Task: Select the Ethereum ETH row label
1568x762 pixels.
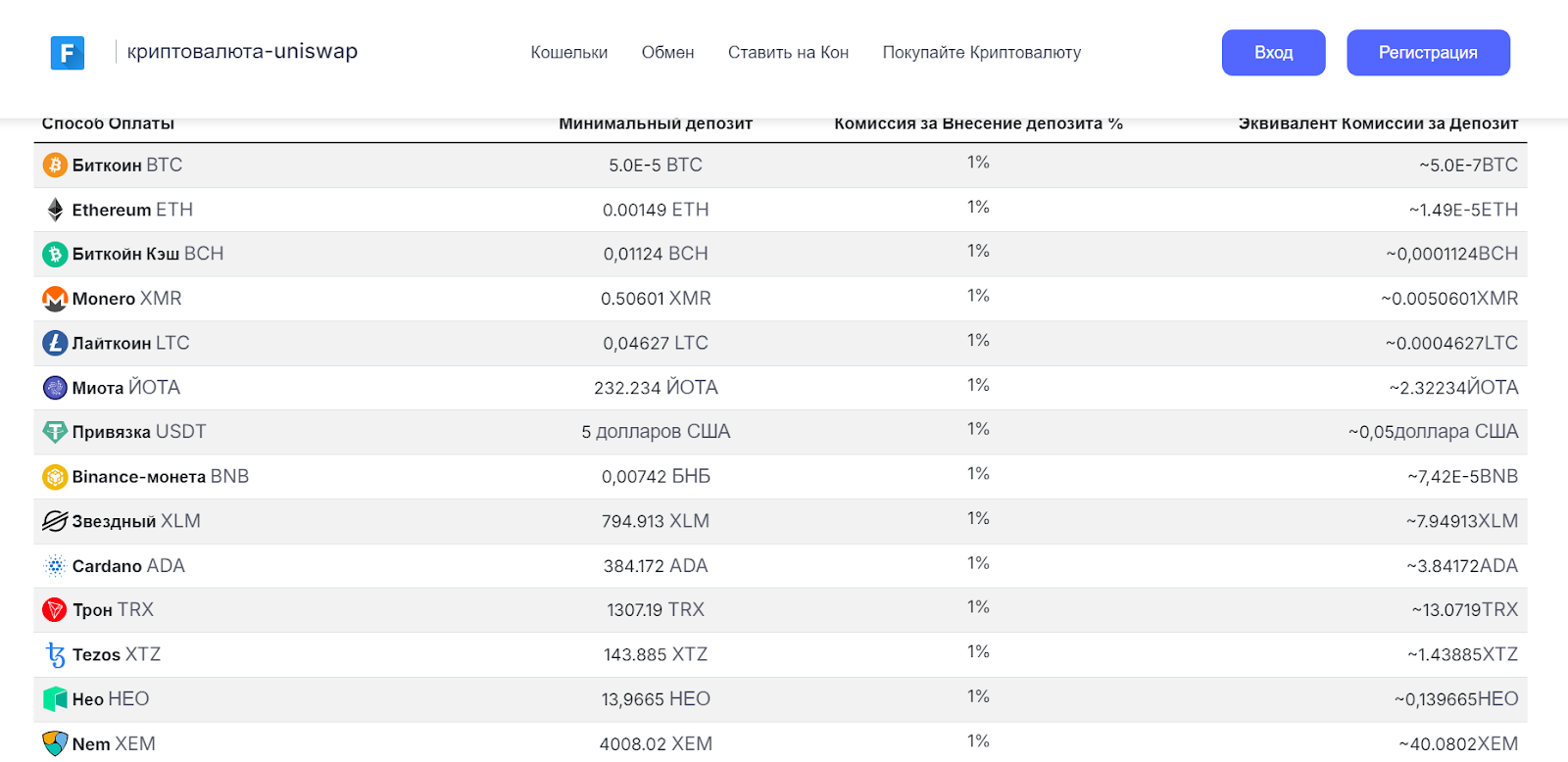Action: point(132,210)
